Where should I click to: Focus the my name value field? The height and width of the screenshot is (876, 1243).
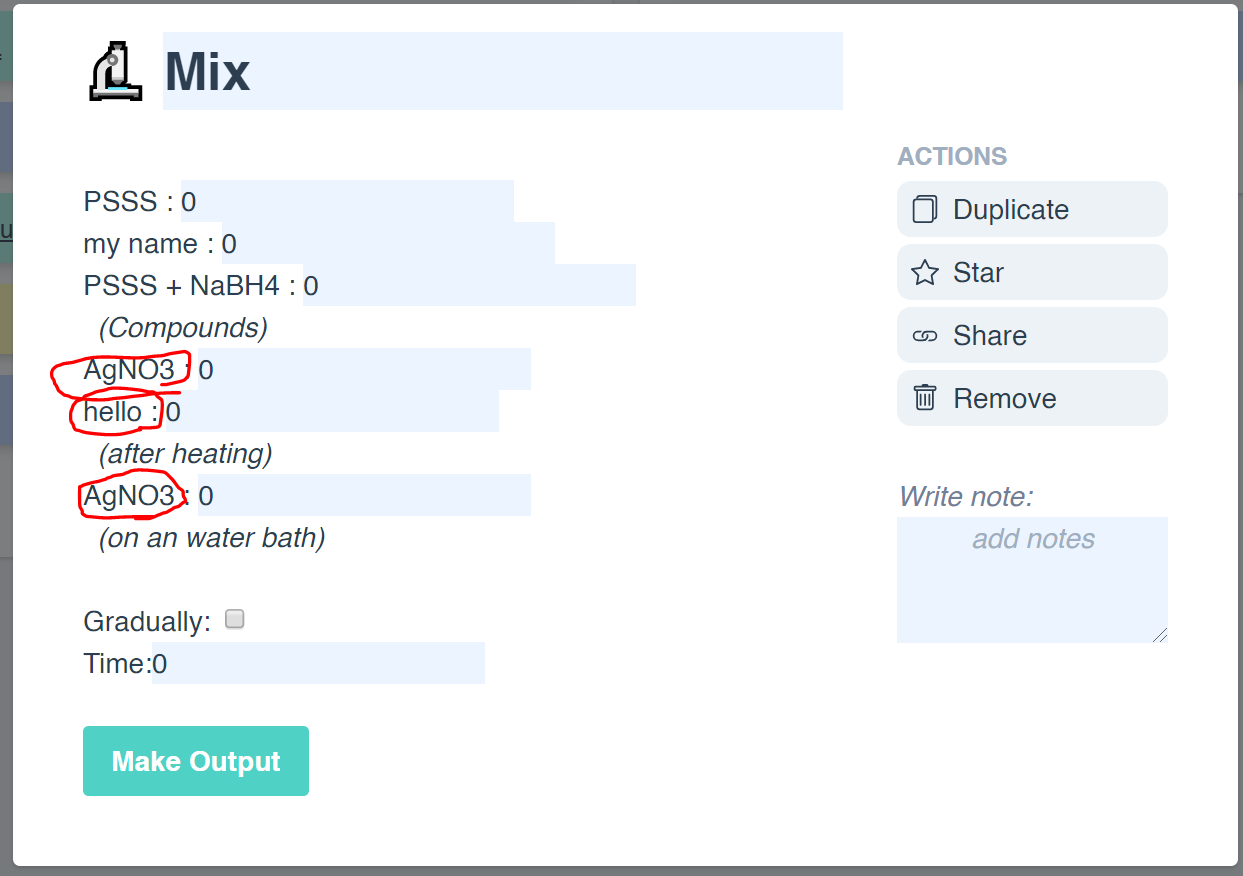(x=388, y=243)
